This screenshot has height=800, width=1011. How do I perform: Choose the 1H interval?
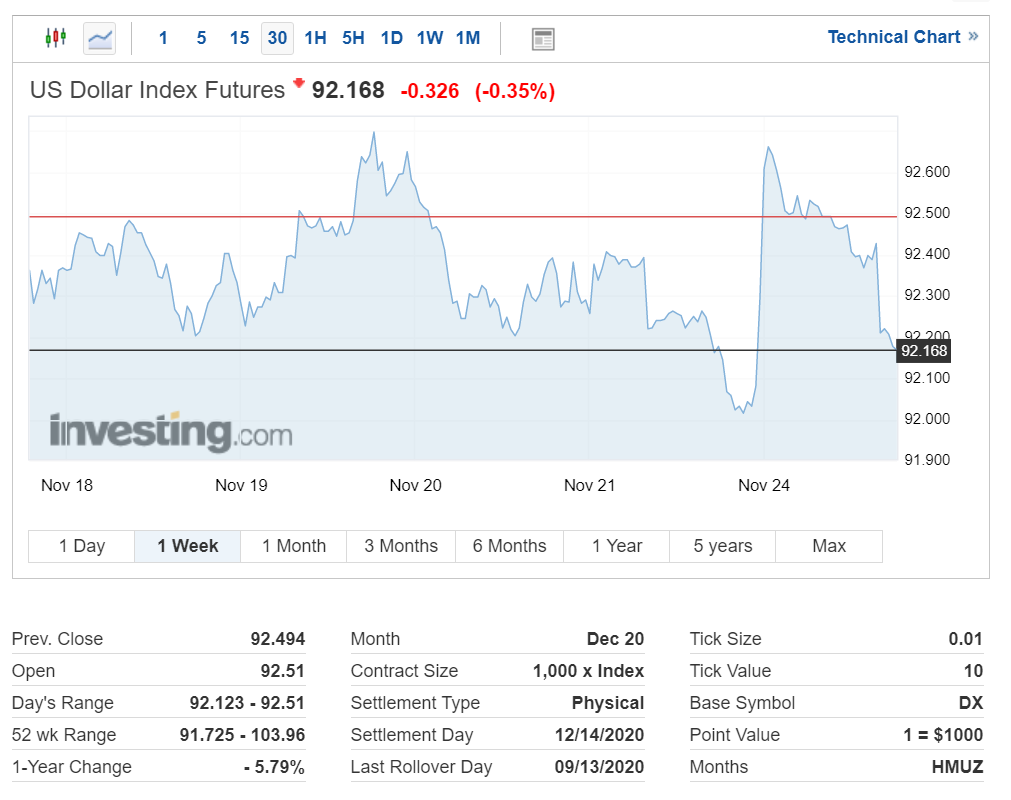click(x=315, y=38)
